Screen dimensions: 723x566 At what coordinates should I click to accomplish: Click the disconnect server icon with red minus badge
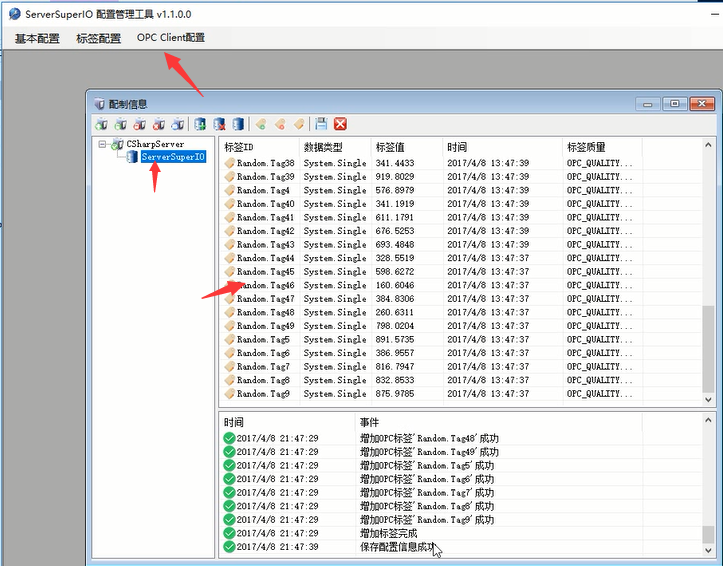[140, 124]
